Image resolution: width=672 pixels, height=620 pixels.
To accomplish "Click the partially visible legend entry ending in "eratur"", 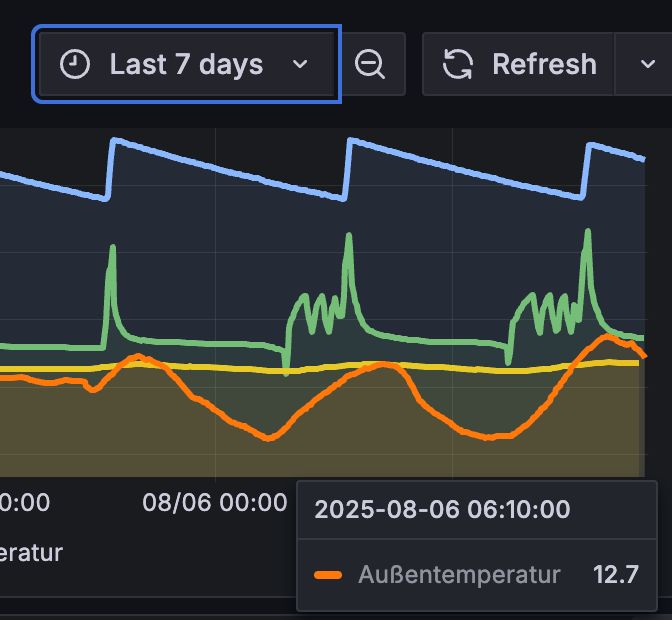I will coord(31,552).
